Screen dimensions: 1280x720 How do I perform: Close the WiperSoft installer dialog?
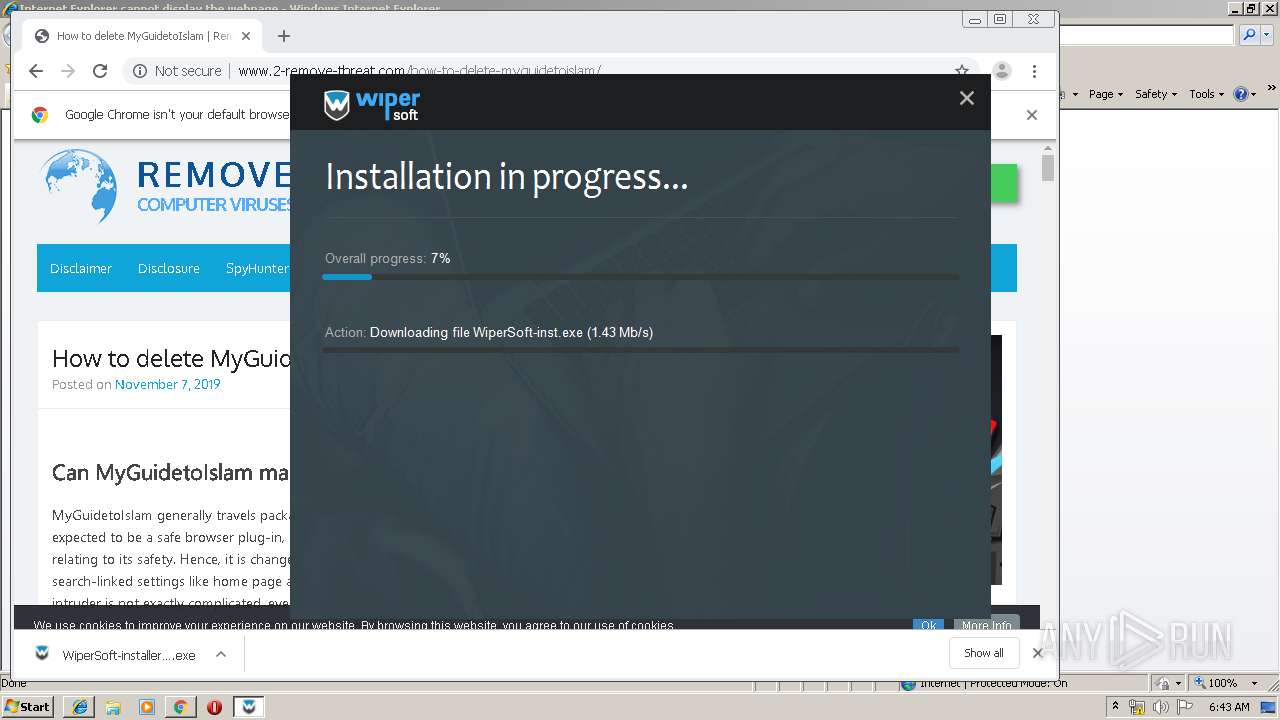point(966,98)
